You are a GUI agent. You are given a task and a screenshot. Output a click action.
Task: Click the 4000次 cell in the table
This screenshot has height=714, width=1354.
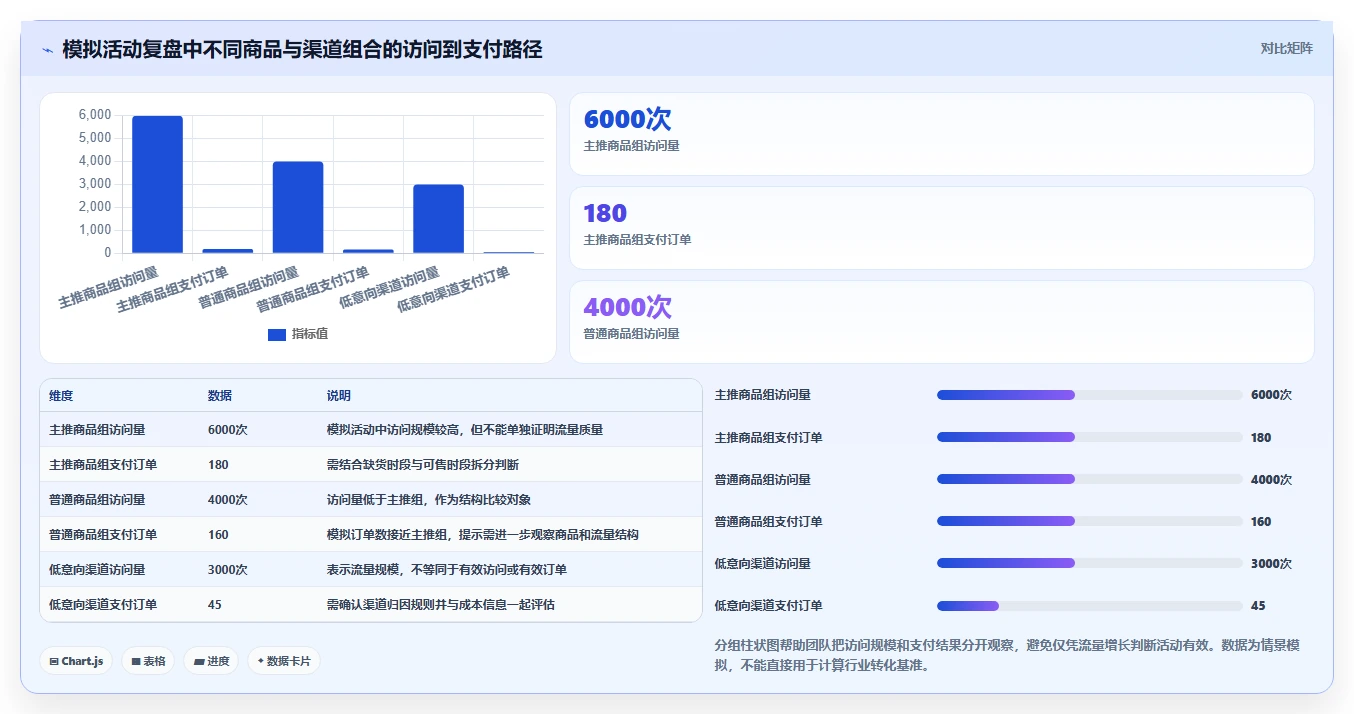228,500
